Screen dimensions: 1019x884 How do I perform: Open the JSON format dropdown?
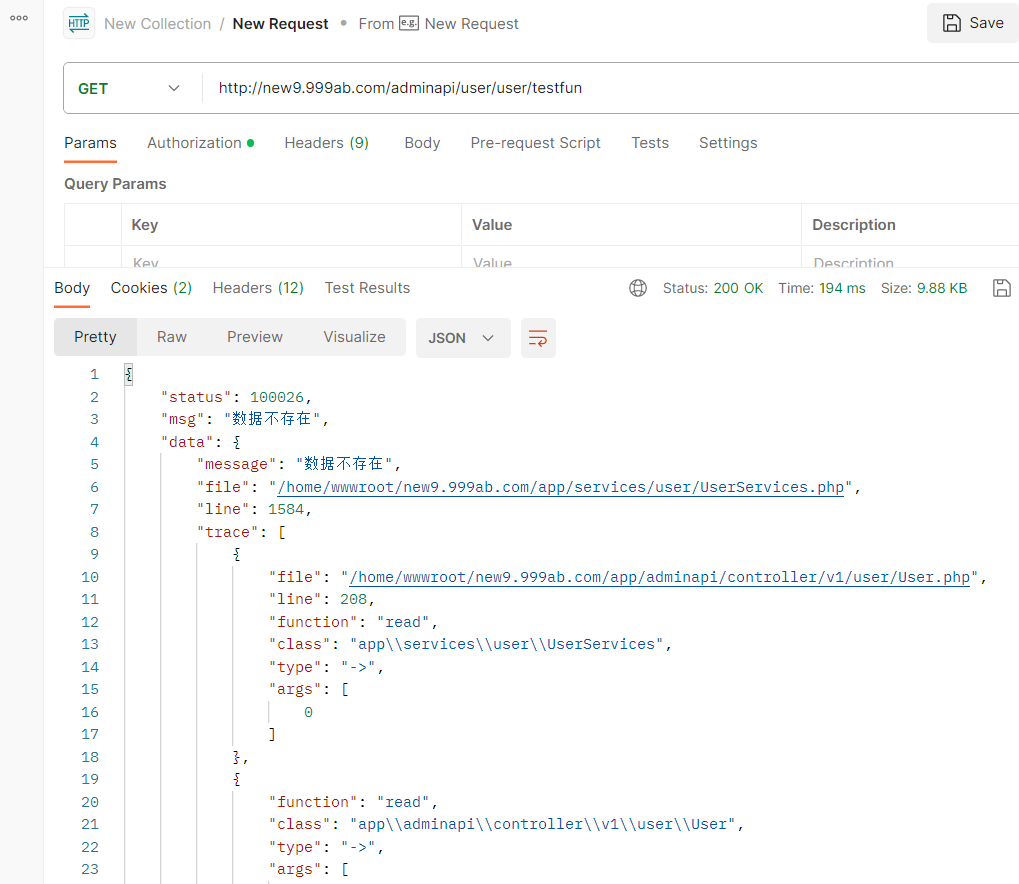(463, 338)
